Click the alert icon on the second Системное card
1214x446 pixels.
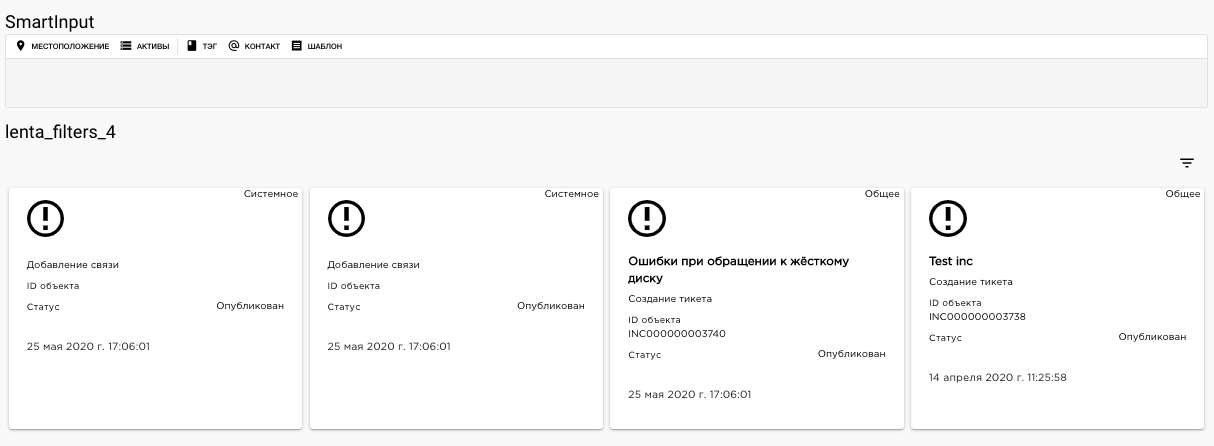(x=346, y=218)
